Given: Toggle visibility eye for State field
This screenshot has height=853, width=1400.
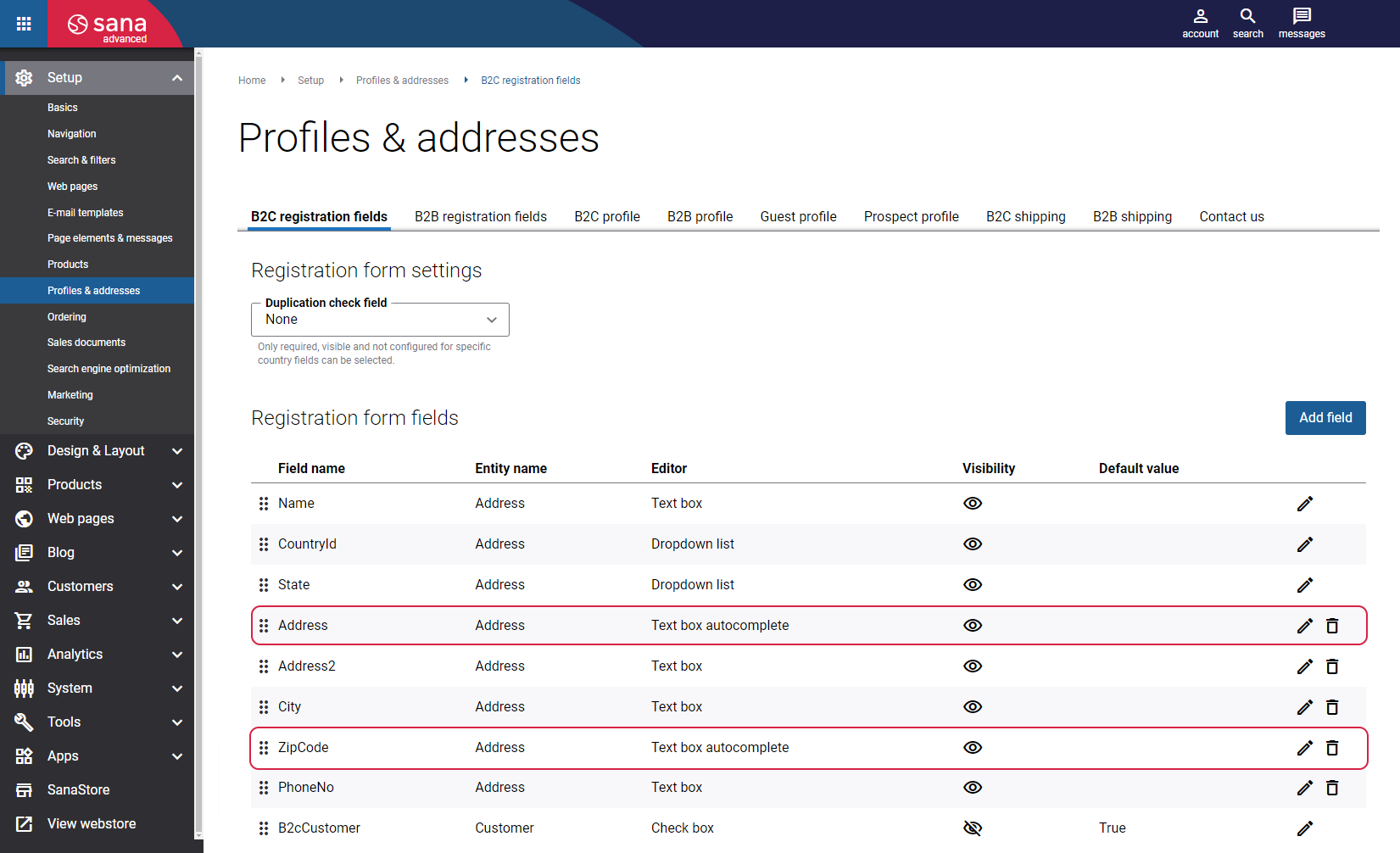Looking at the screenshot, I should pyautogui.click(x=973, y=585).
